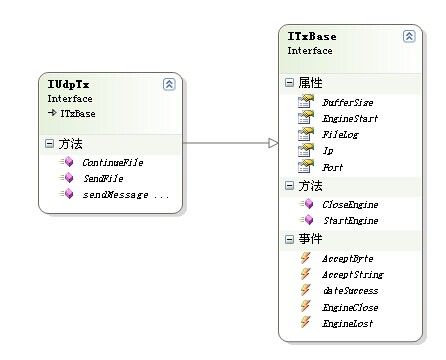Click the CloseEngine method cube icon
This screenshot has width=446, height=360.
[307, 203]
